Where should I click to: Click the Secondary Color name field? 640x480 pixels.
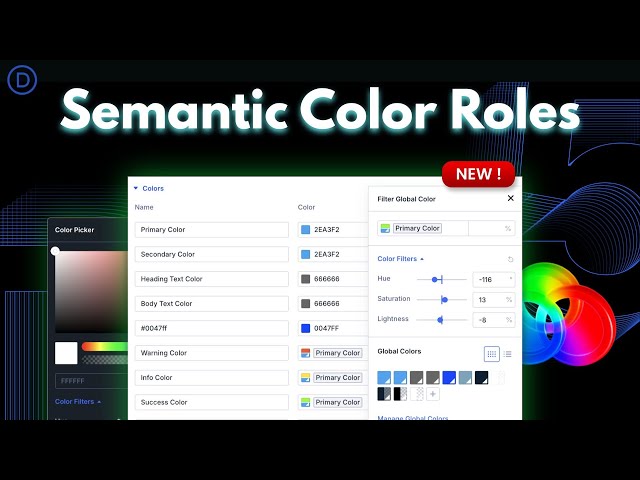tap(211, 254)
